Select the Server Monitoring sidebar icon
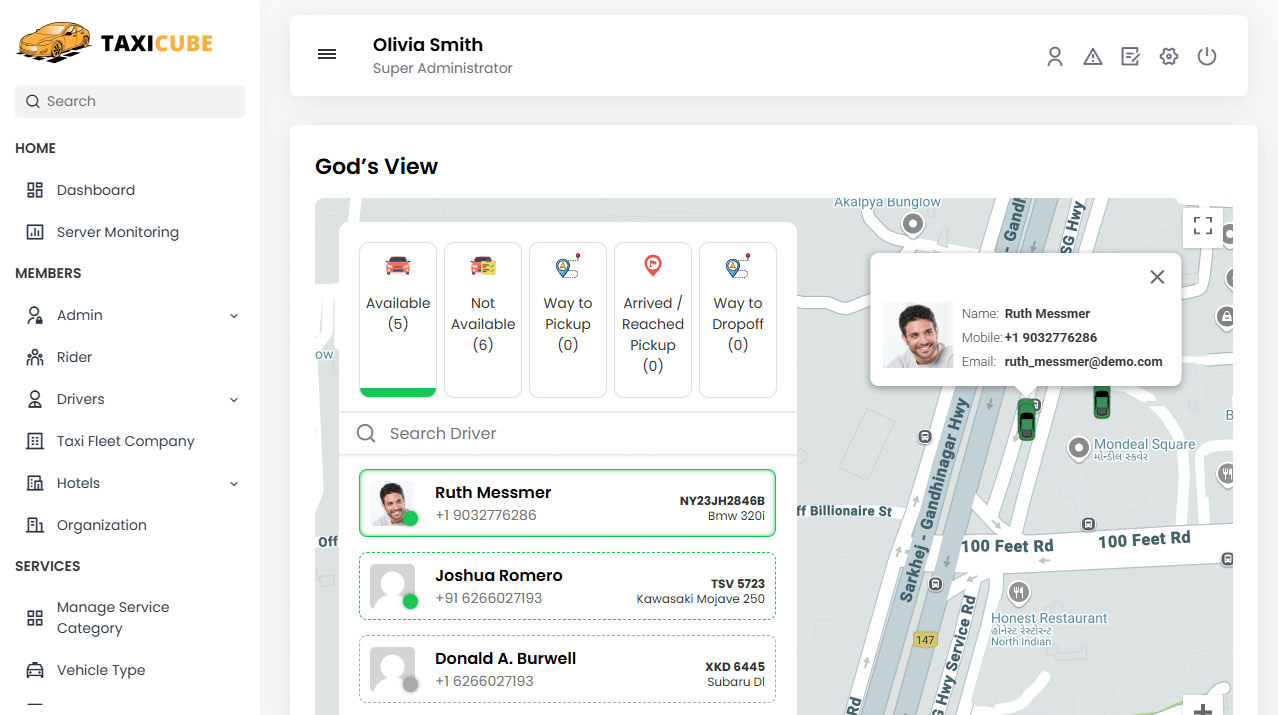 (38, 231)
